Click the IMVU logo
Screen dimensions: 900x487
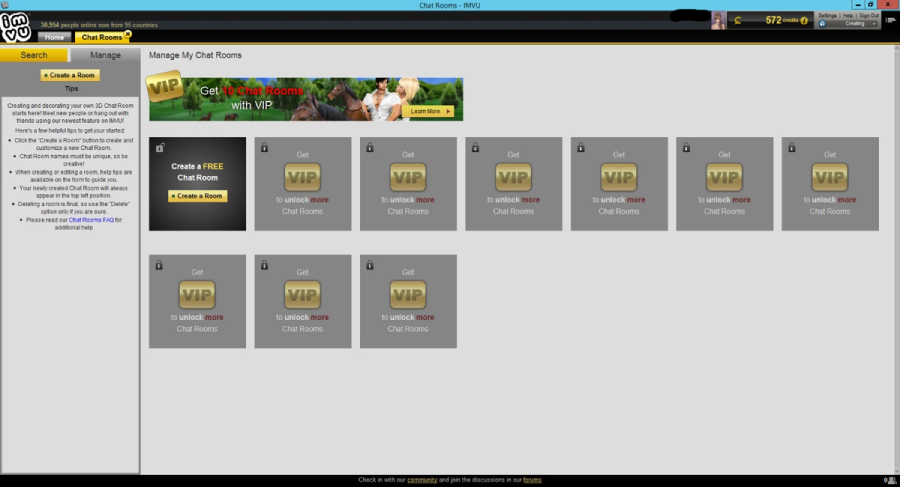pos(15,27)
